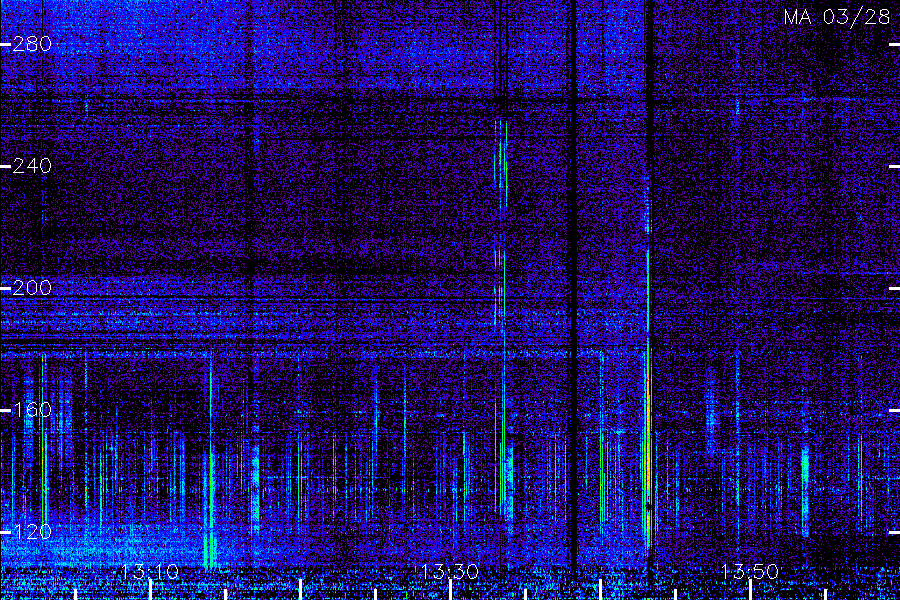This screenshot has height=600, width=900.
Task: Click the tick mark beside 200 label
Action: [6, 288]
